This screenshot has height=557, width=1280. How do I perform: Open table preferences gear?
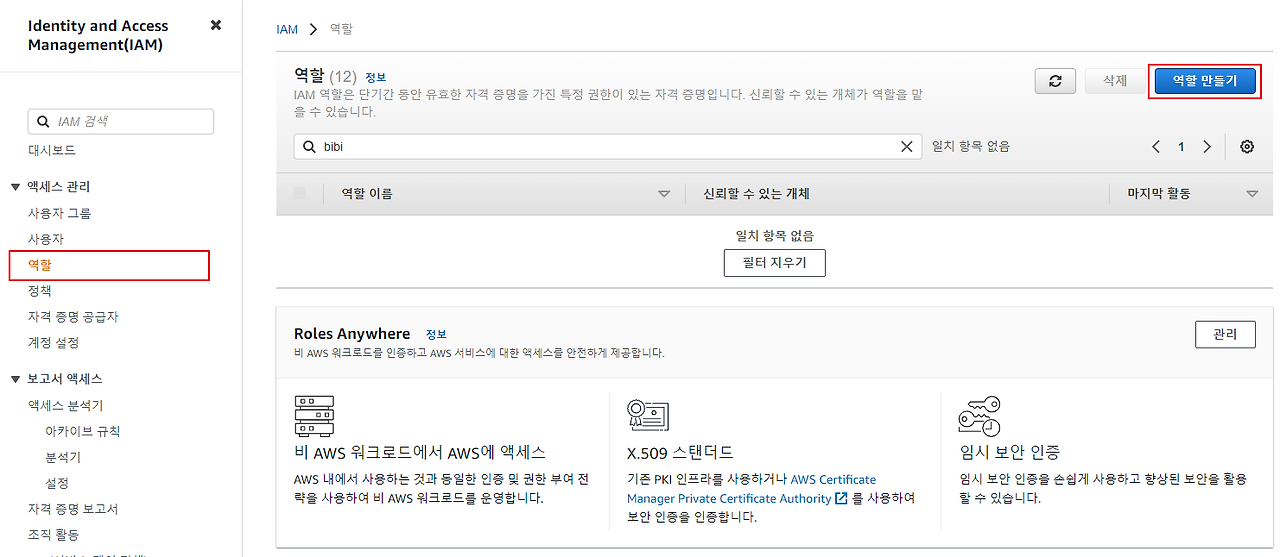click(1247, 147)
